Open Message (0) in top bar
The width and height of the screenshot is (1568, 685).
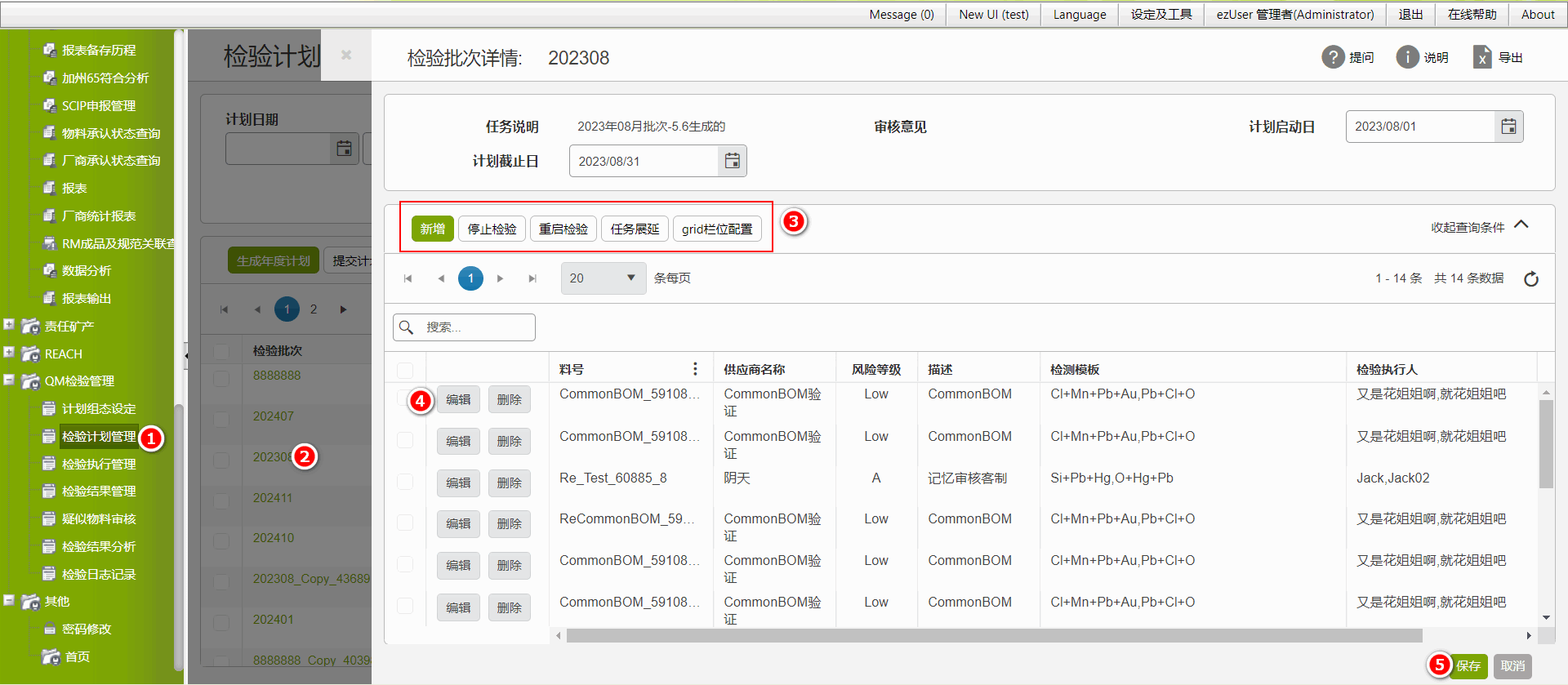point(902,15)
